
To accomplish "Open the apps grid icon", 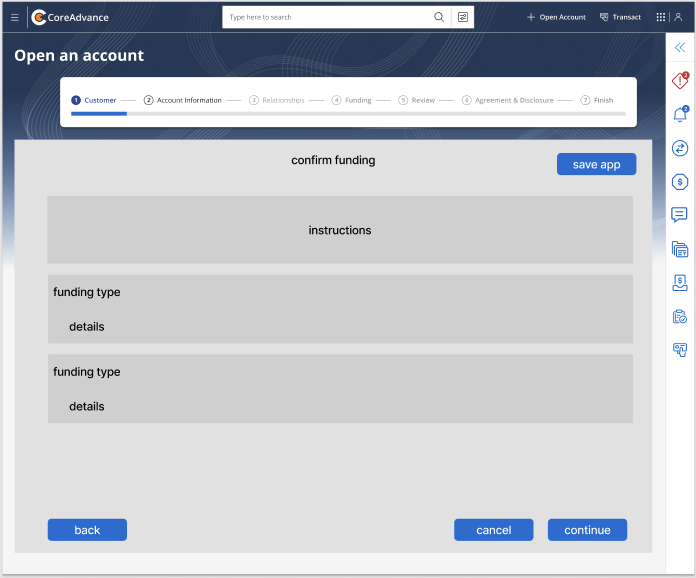I will click(660, 17).
